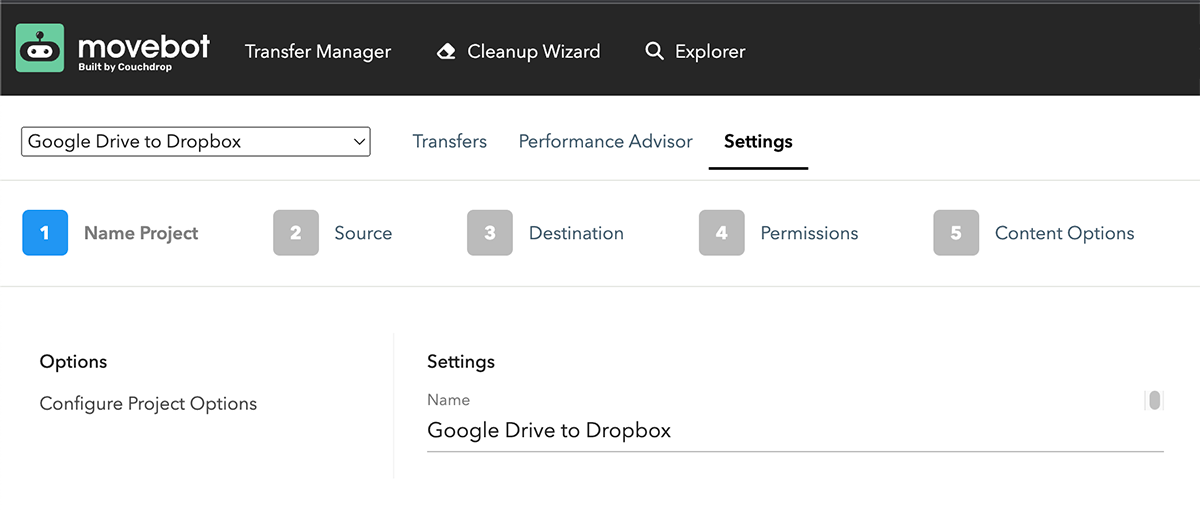Select step 1 number badge
The image size is (1200, 510).
click(45, 233)
